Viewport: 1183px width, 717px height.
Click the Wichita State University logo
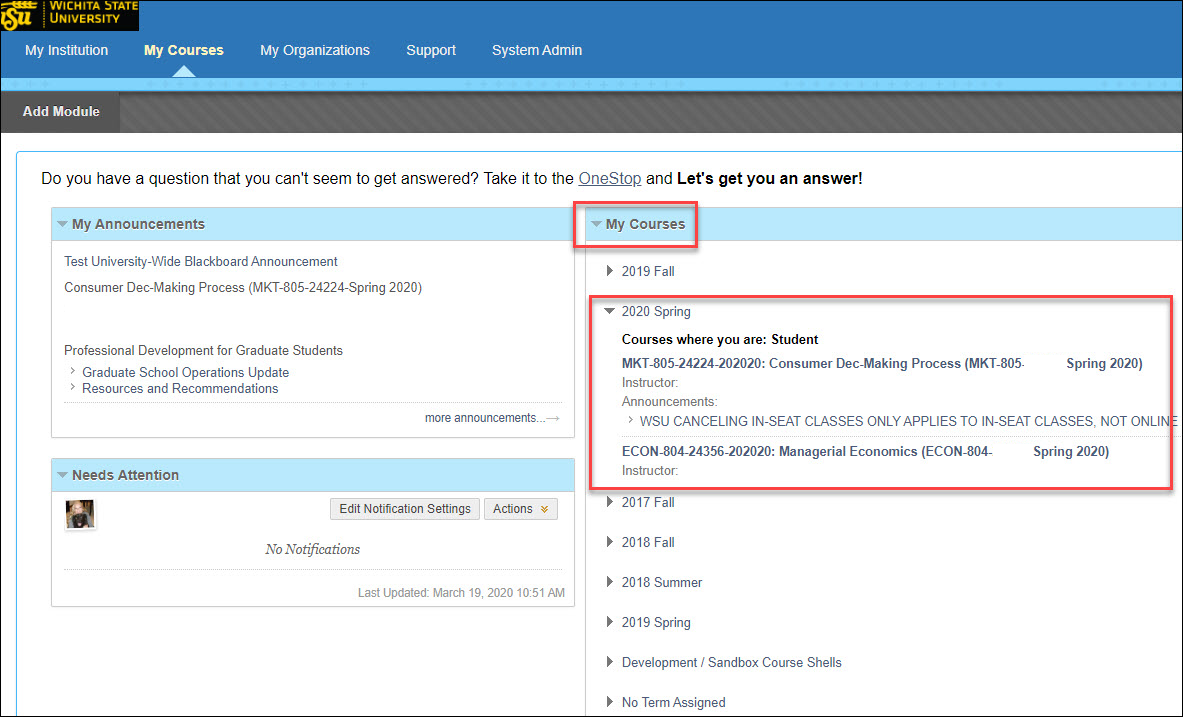point(69,15)
